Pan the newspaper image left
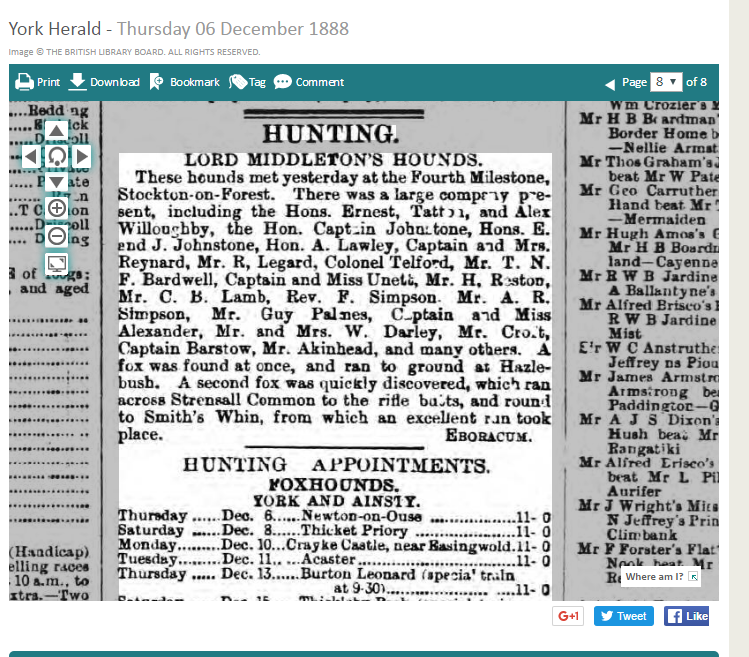The image size is (749, 657). click(32, 157)
